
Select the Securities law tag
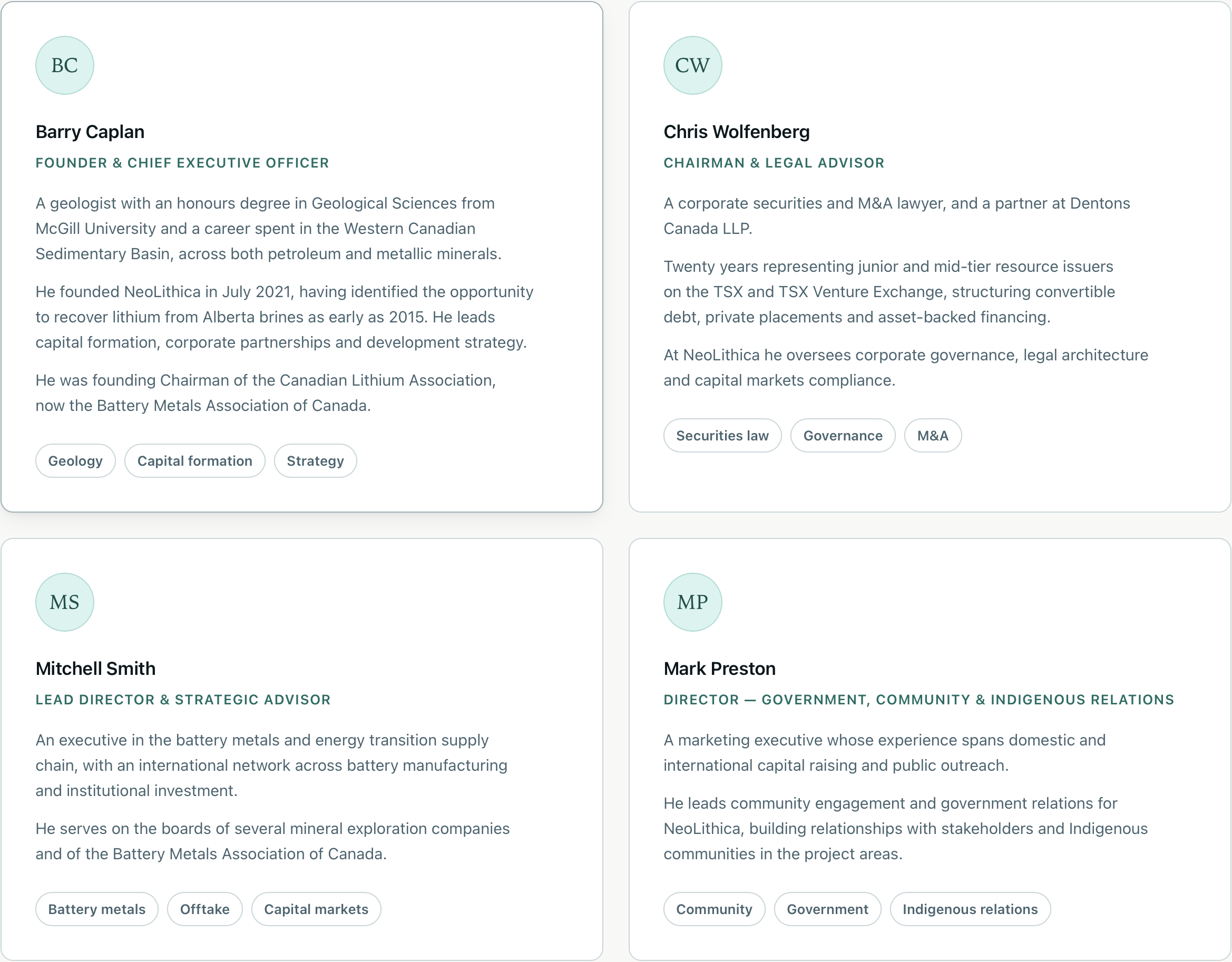(x=722, y=435)
